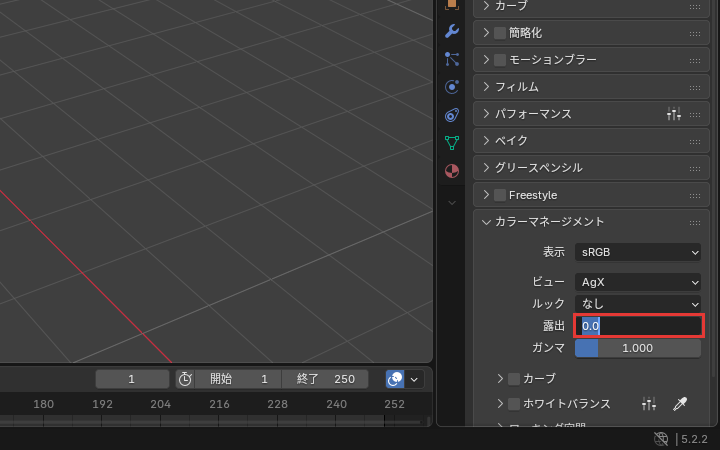Open the Material properties tab
The width and height of the screenshot is (720, 450).
452,171
